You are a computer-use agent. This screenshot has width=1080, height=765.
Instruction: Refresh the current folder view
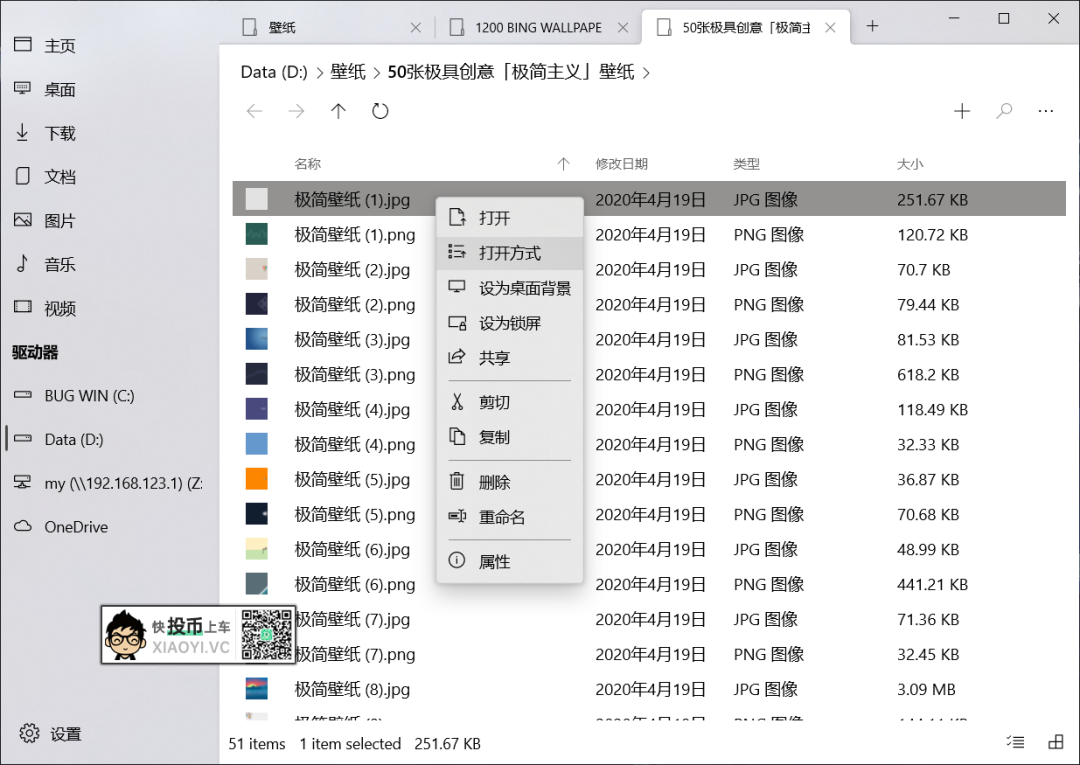pos(380,111)
